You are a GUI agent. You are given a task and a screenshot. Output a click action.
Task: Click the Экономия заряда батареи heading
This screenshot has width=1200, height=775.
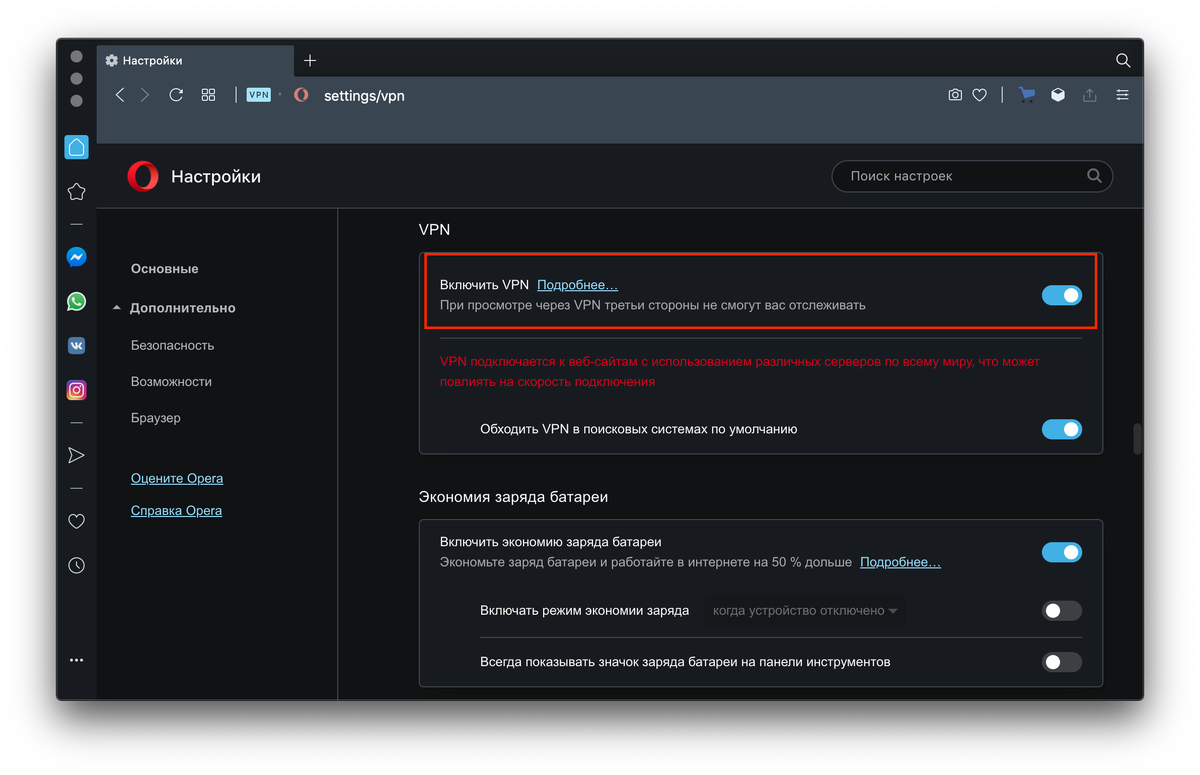point(513,496)
